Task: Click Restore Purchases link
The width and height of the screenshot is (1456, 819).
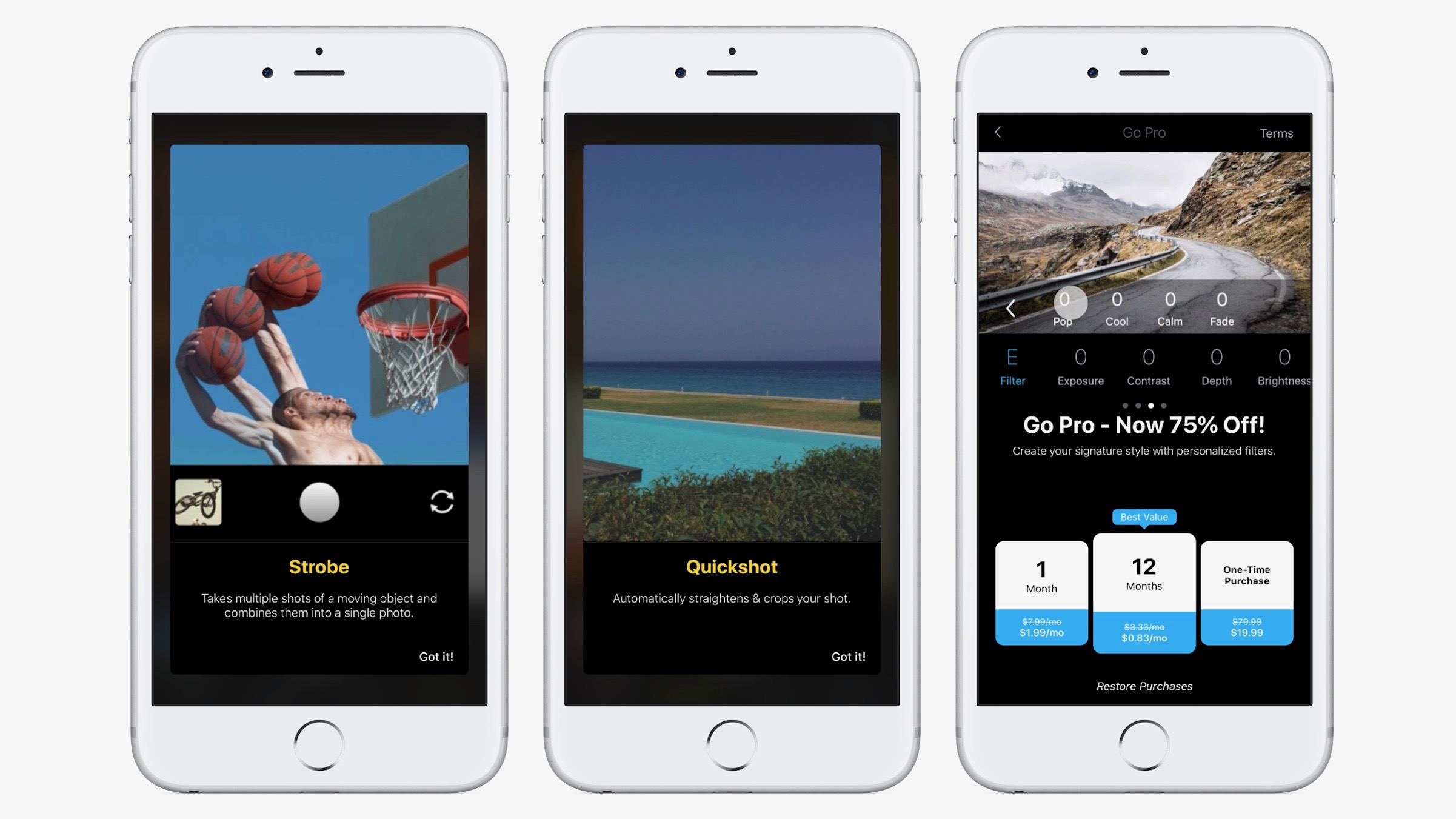Action: coord(1143,685)
